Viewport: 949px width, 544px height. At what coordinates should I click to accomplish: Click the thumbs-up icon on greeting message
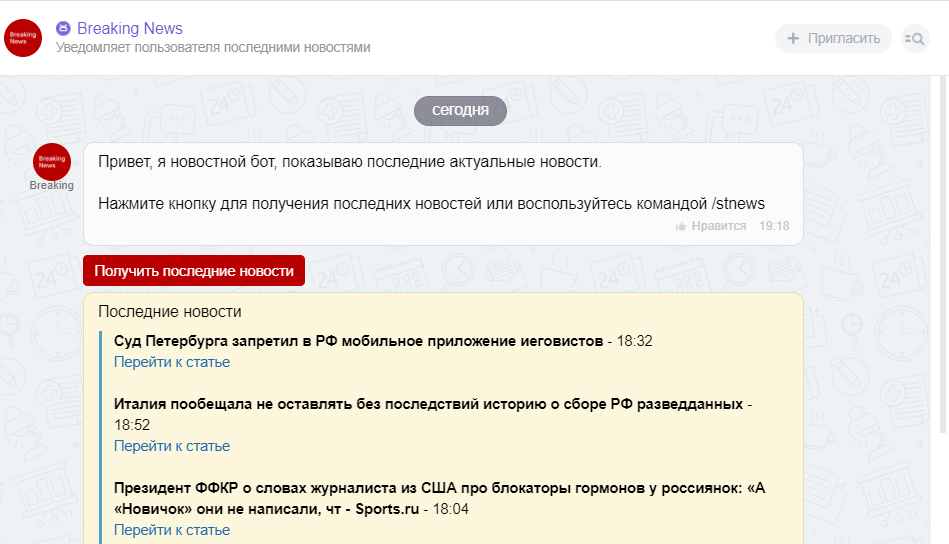click(x=681, y=226)
